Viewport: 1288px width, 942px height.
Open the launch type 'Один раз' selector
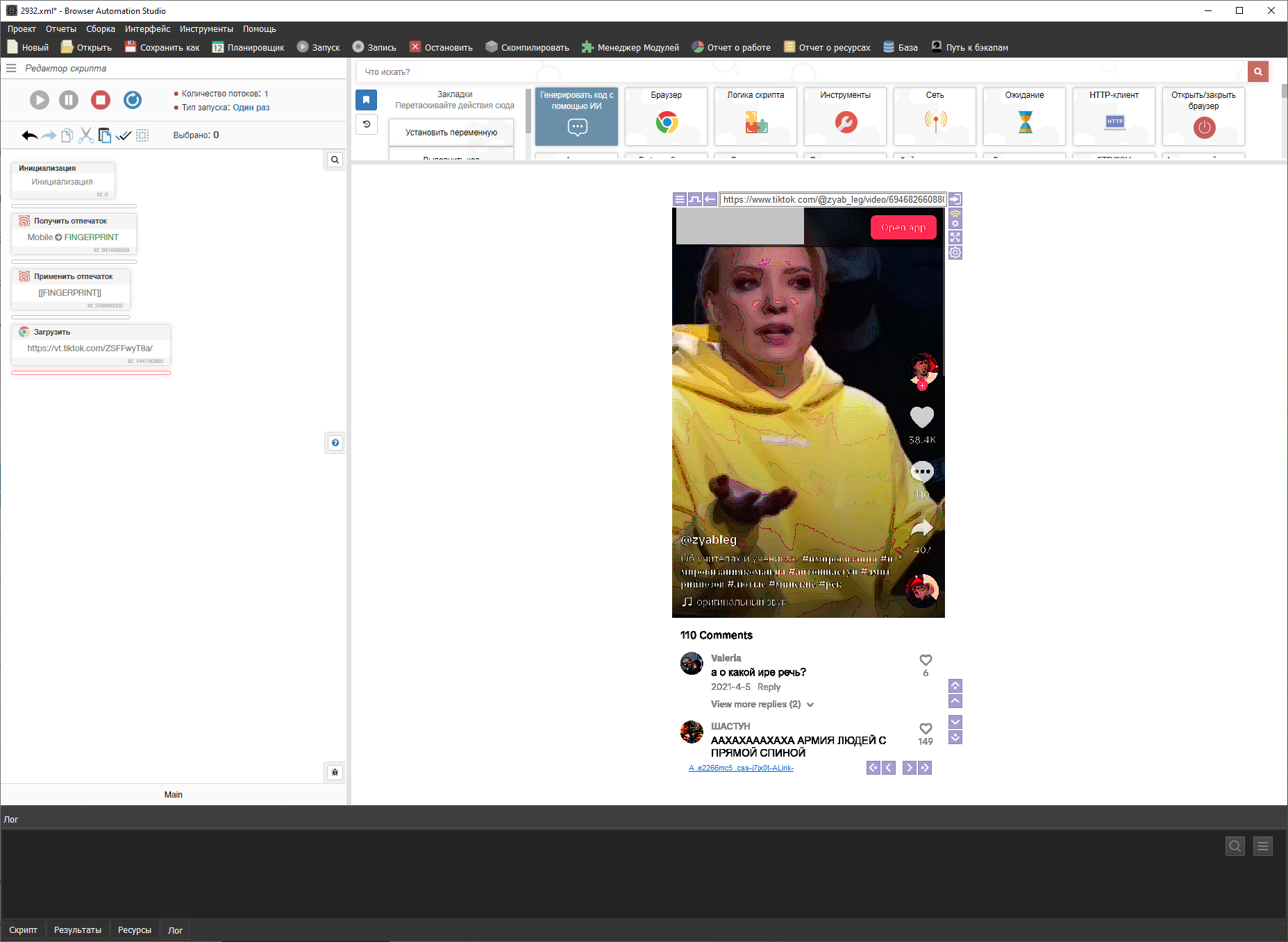pyautogui.click(x=251, y=108)
